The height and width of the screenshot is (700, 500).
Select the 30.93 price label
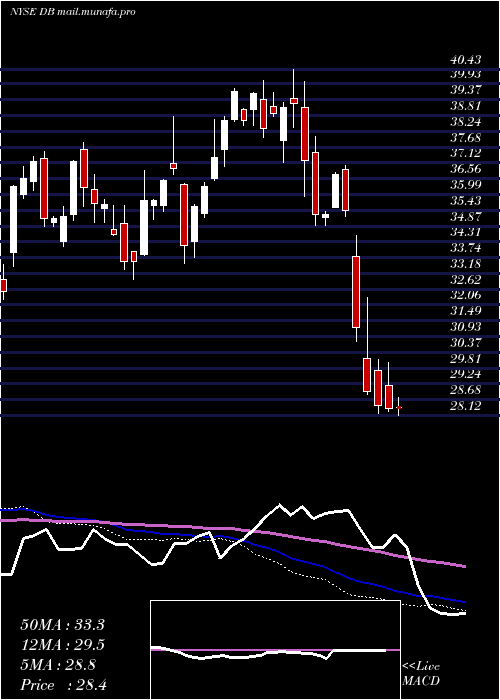point(465,327)
